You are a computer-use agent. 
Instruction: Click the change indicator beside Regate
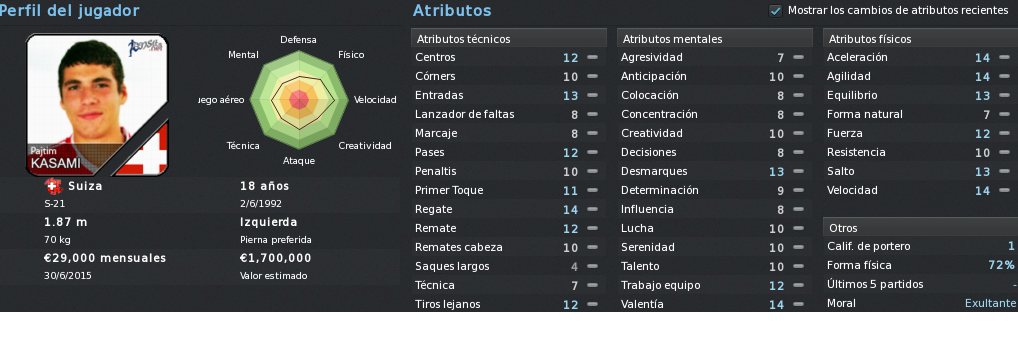coord(592,209)
